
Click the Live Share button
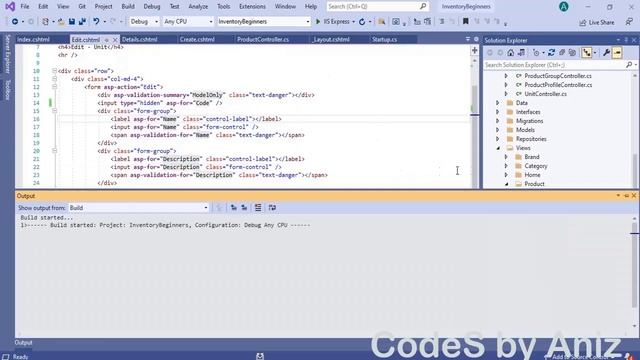597,22
